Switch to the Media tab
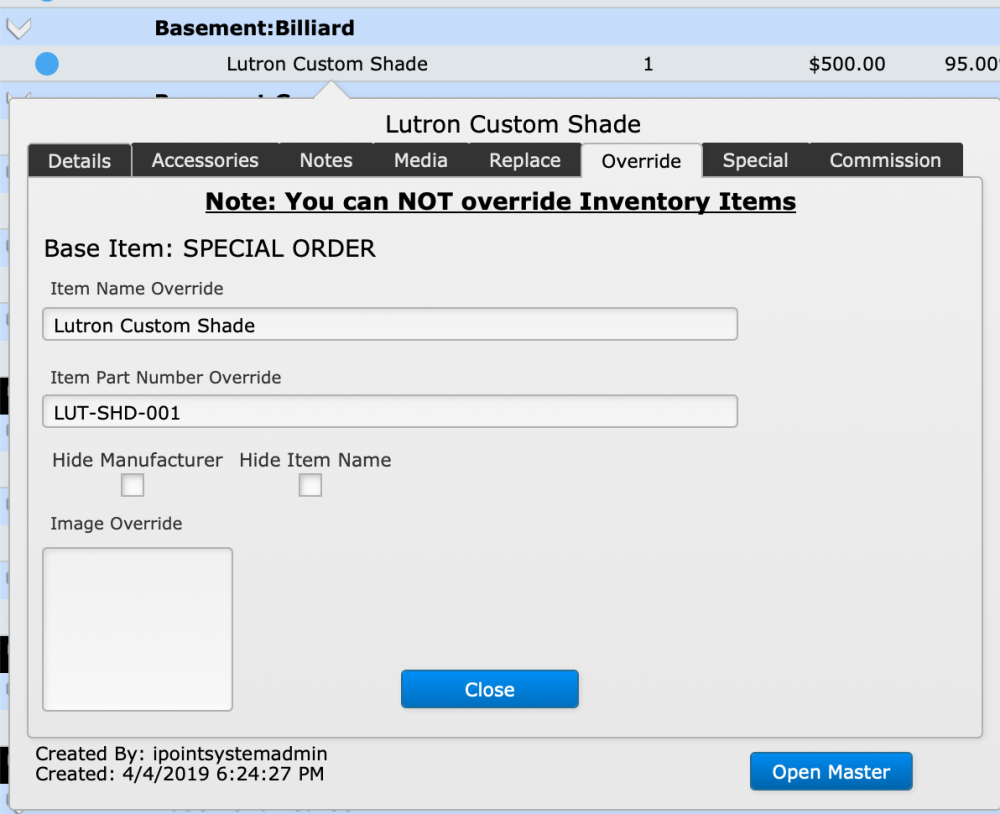 pyautogui.click(x=420, y=160)
